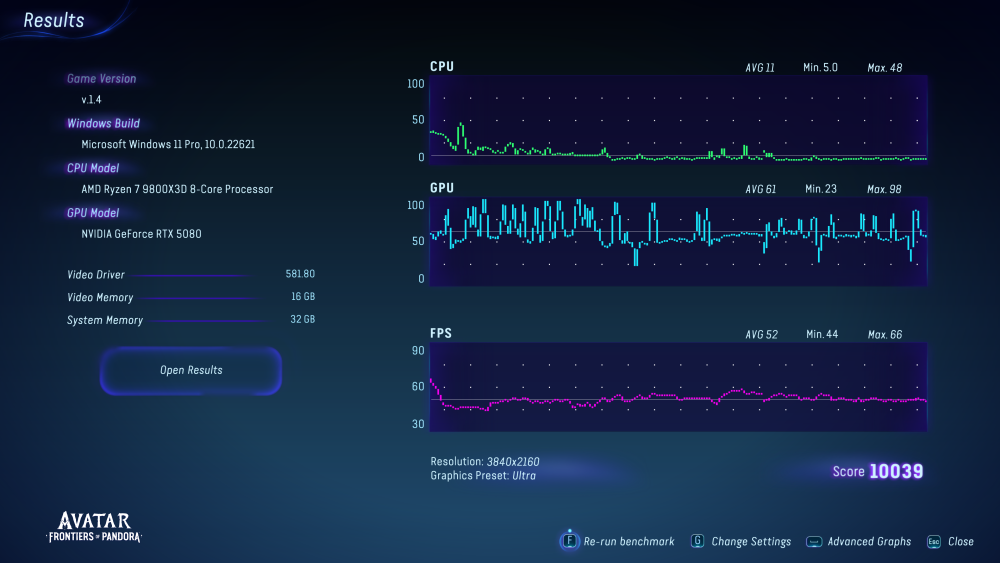The width and height of the screenshot is (1000, 563).
Task: Select the AMD Ryzen 7 9800X3D processor text
Action: (x=177, y=189)
